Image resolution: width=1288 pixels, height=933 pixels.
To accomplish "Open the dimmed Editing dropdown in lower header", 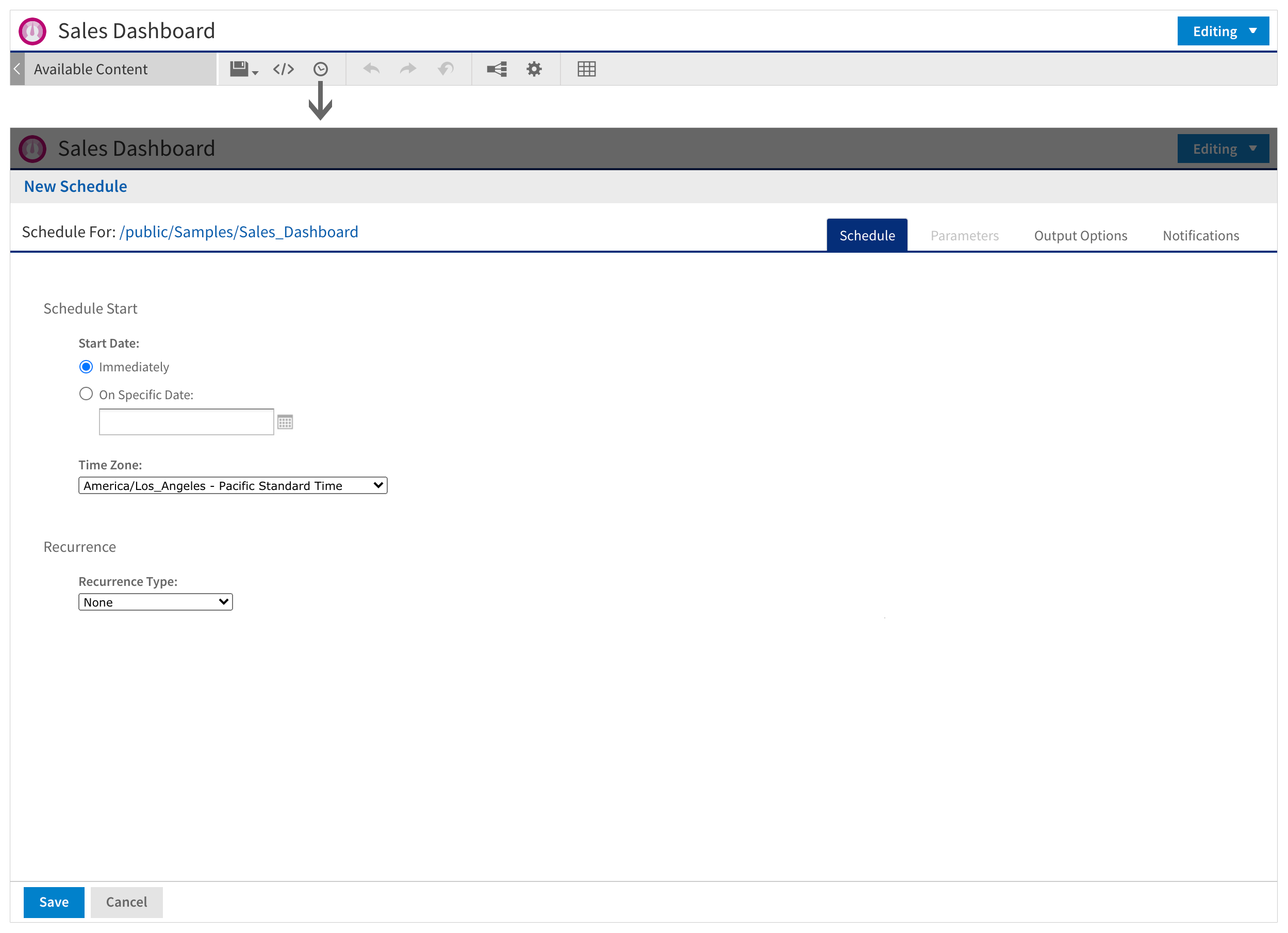I will click(1223, 149).
